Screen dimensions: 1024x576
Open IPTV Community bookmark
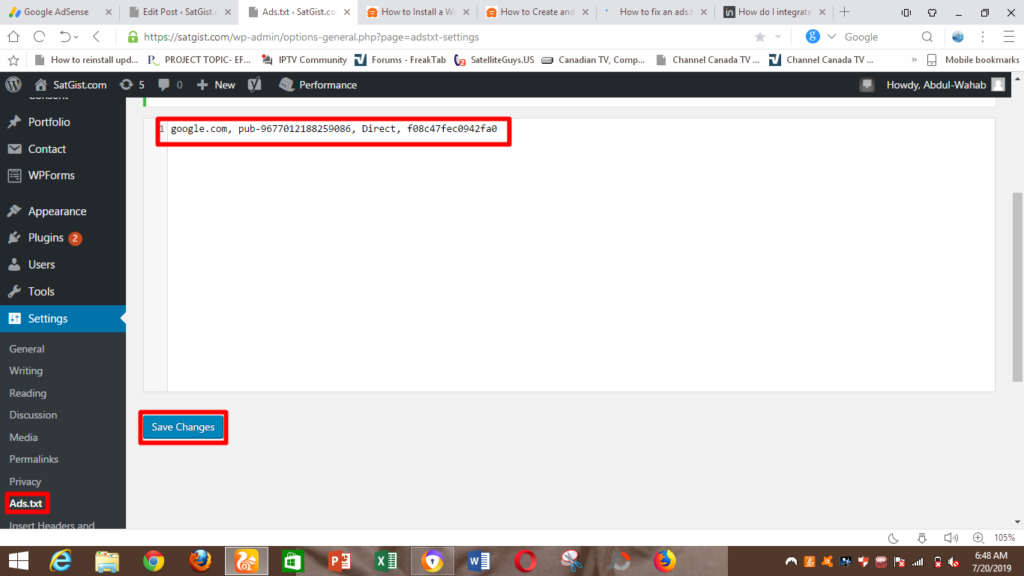click(304, 60)
